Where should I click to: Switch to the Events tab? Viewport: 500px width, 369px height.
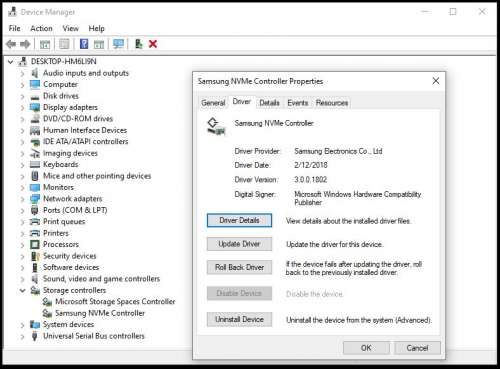click(298, 103)
